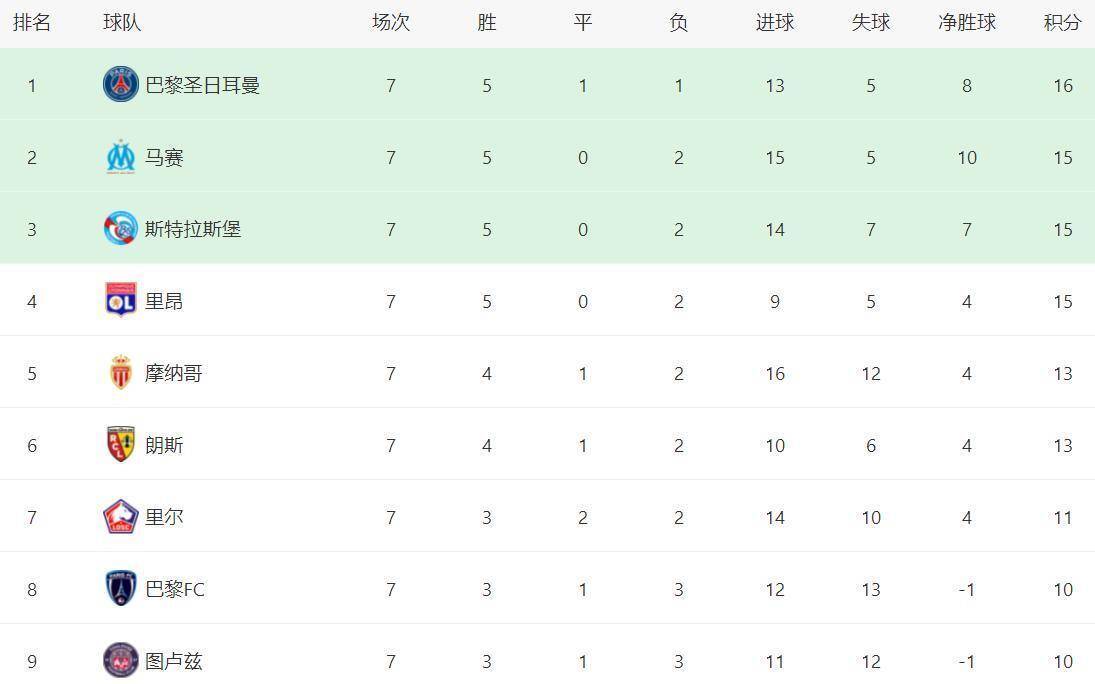Click the Lens club logo

coord(121,445)
